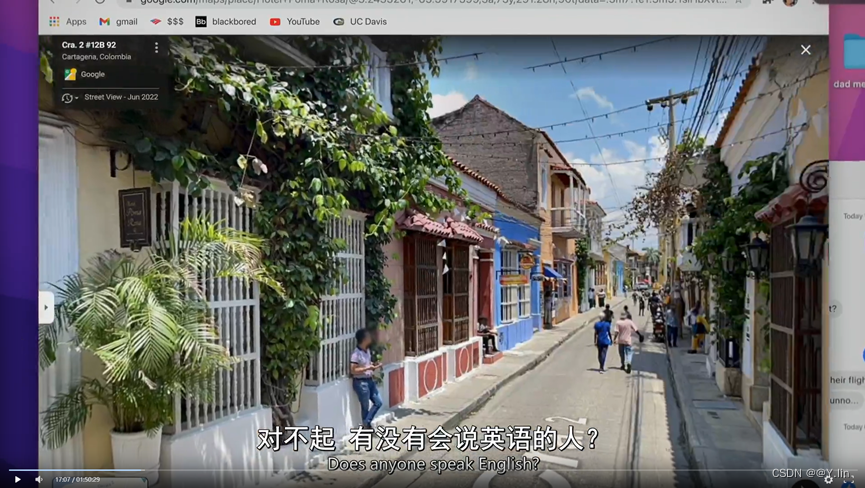Click the Cra. 2 #12B 92 address
Viewport: 865px width, 488px height.
pos(89,45)
